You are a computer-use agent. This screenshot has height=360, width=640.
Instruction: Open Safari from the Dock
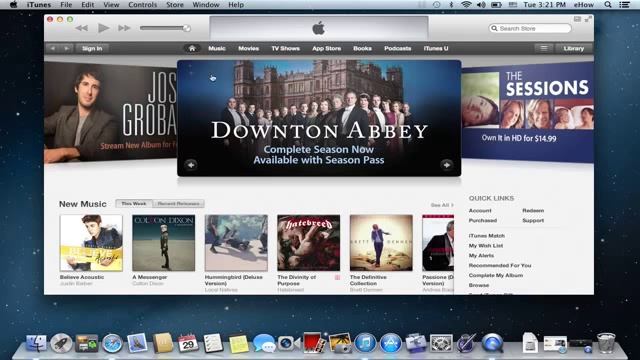coord(112,343)
